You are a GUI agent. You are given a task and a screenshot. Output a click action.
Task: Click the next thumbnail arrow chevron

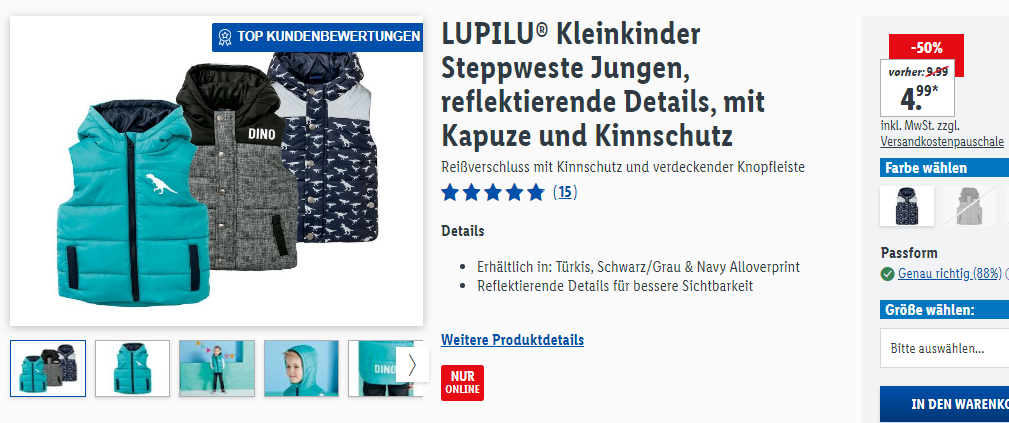412,365
